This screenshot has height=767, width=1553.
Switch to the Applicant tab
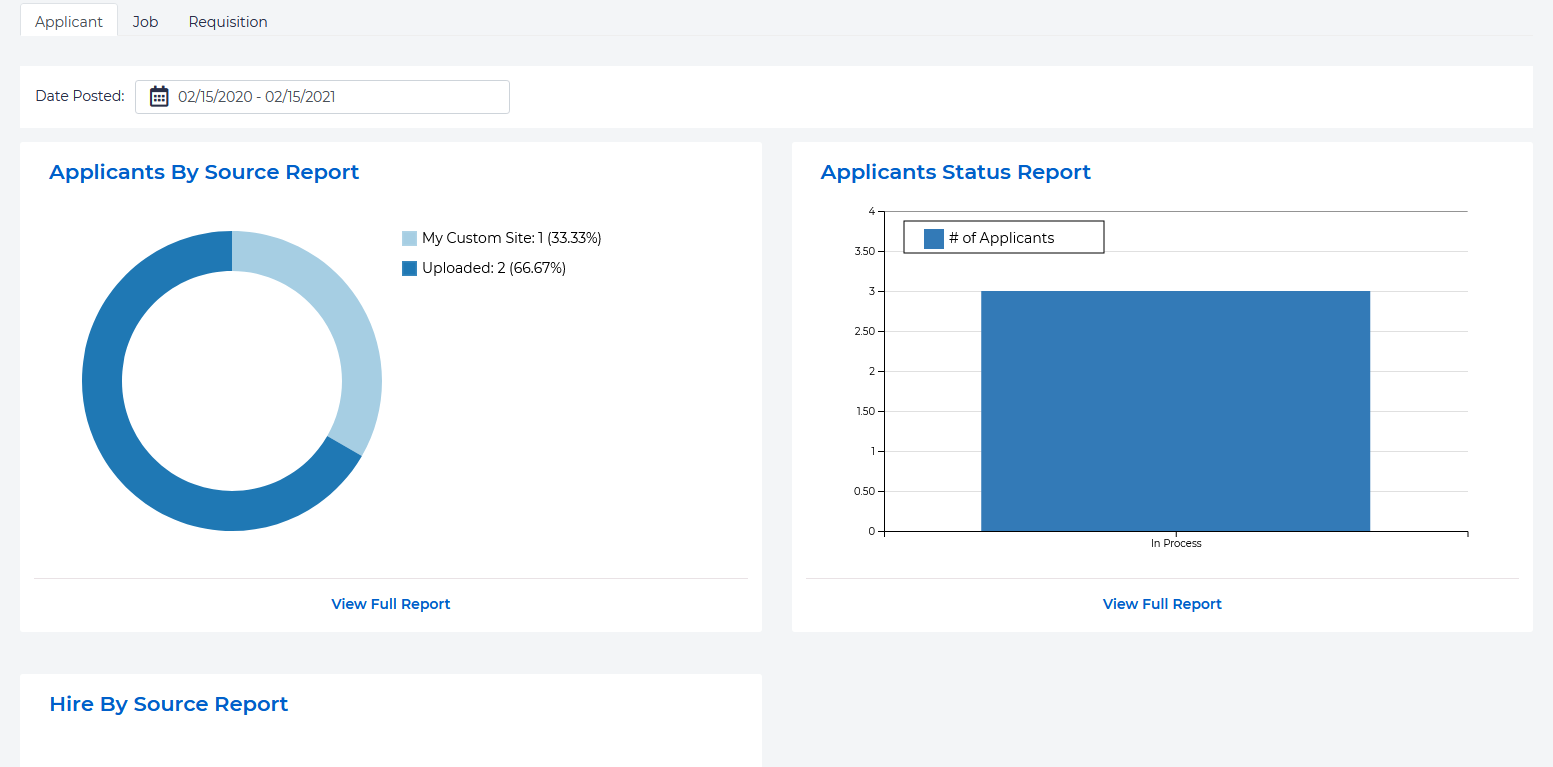point(69,21)
